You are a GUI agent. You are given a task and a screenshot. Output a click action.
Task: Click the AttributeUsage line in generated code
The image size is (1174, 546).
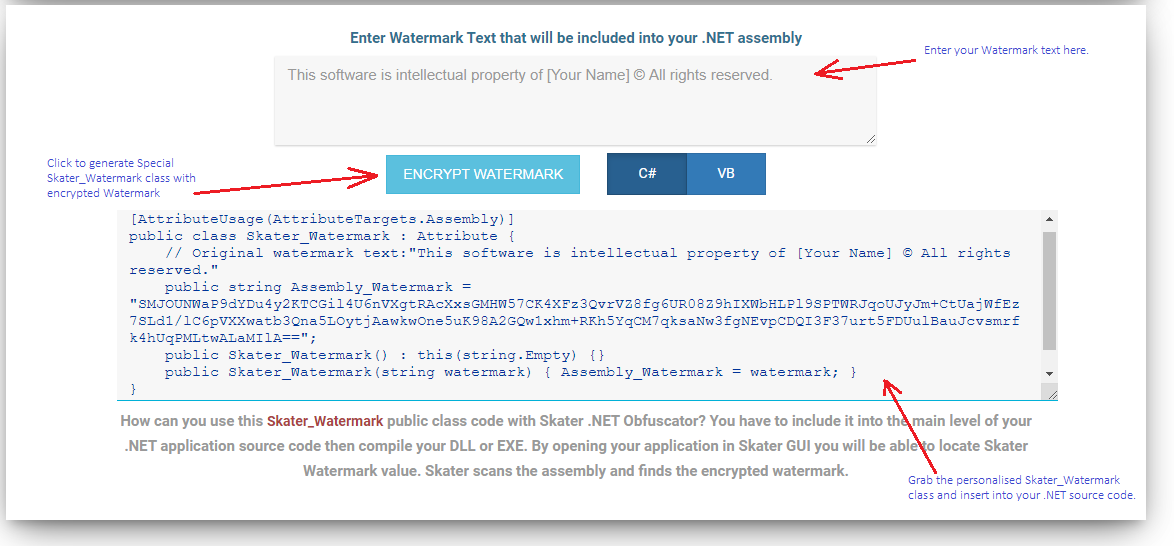click(322, 219)
